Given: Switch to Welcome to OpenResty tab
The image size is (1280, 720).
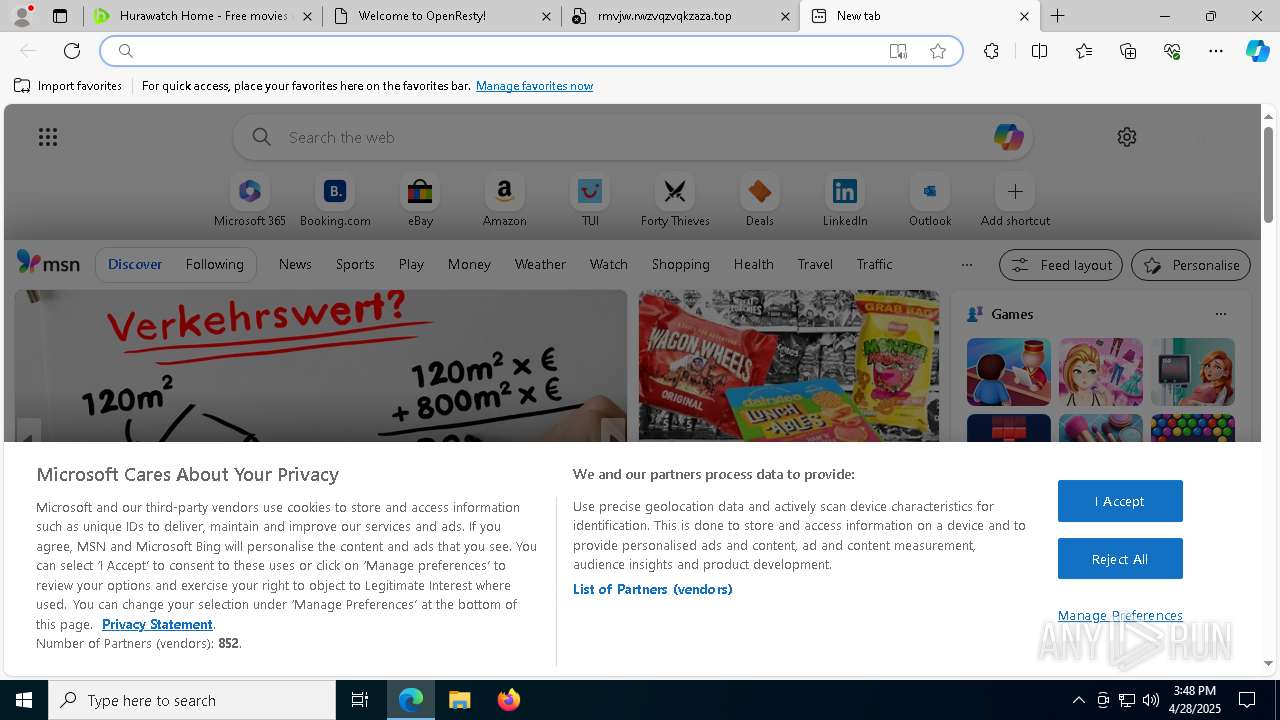Looking at the screenshot, I should click(442, 16).
